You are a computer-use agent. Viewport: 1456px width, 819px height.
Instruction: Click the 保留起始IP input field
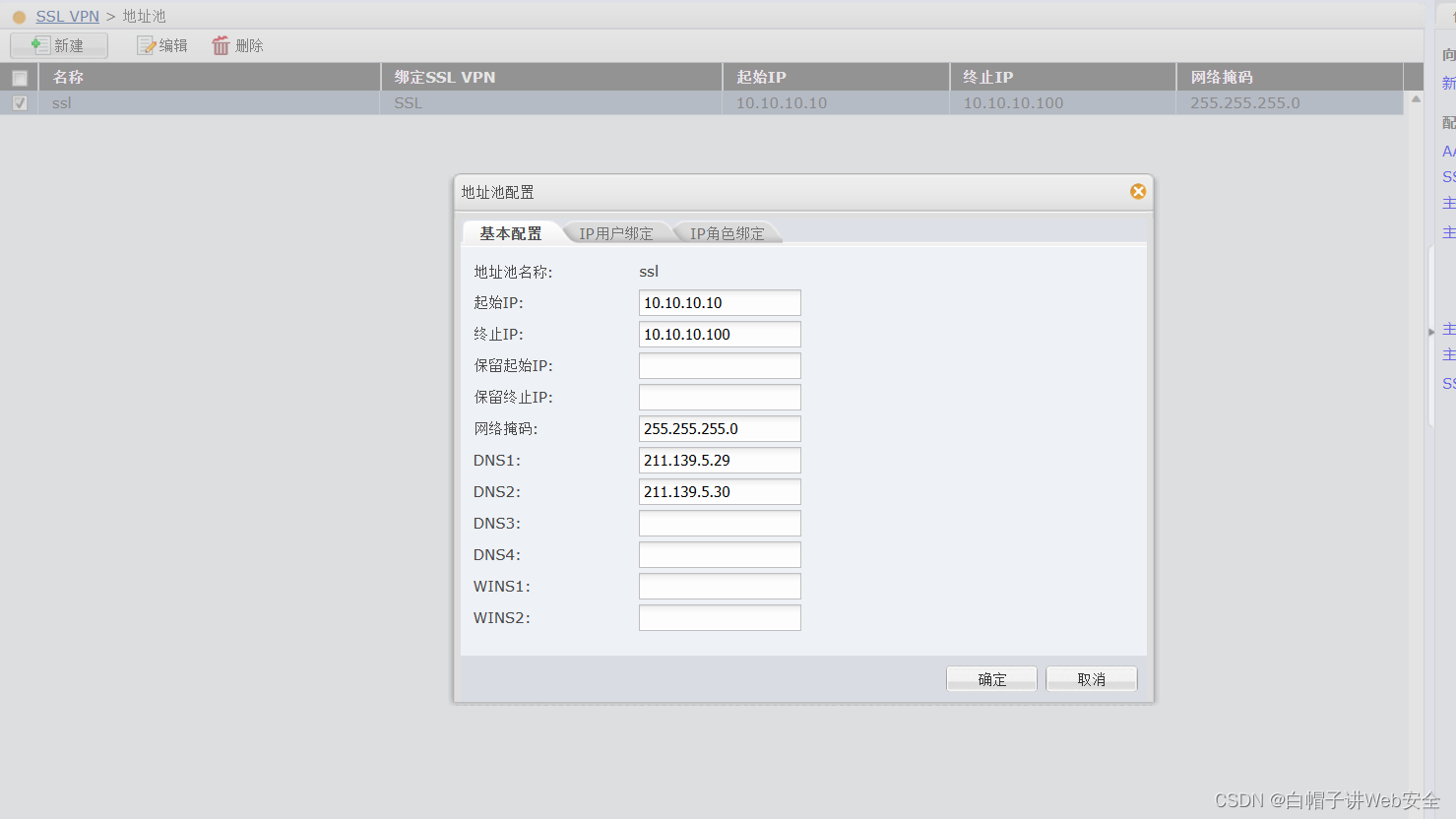[x=720, y=366]
